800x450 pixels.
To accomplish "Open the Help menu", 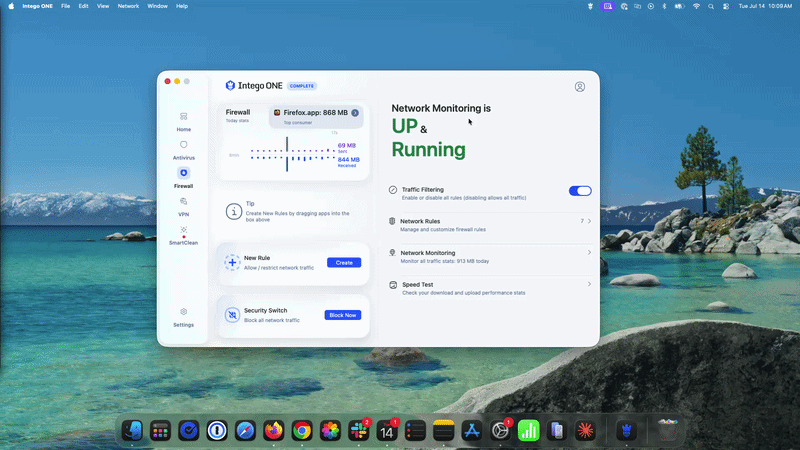I will [x=182, y=6].
